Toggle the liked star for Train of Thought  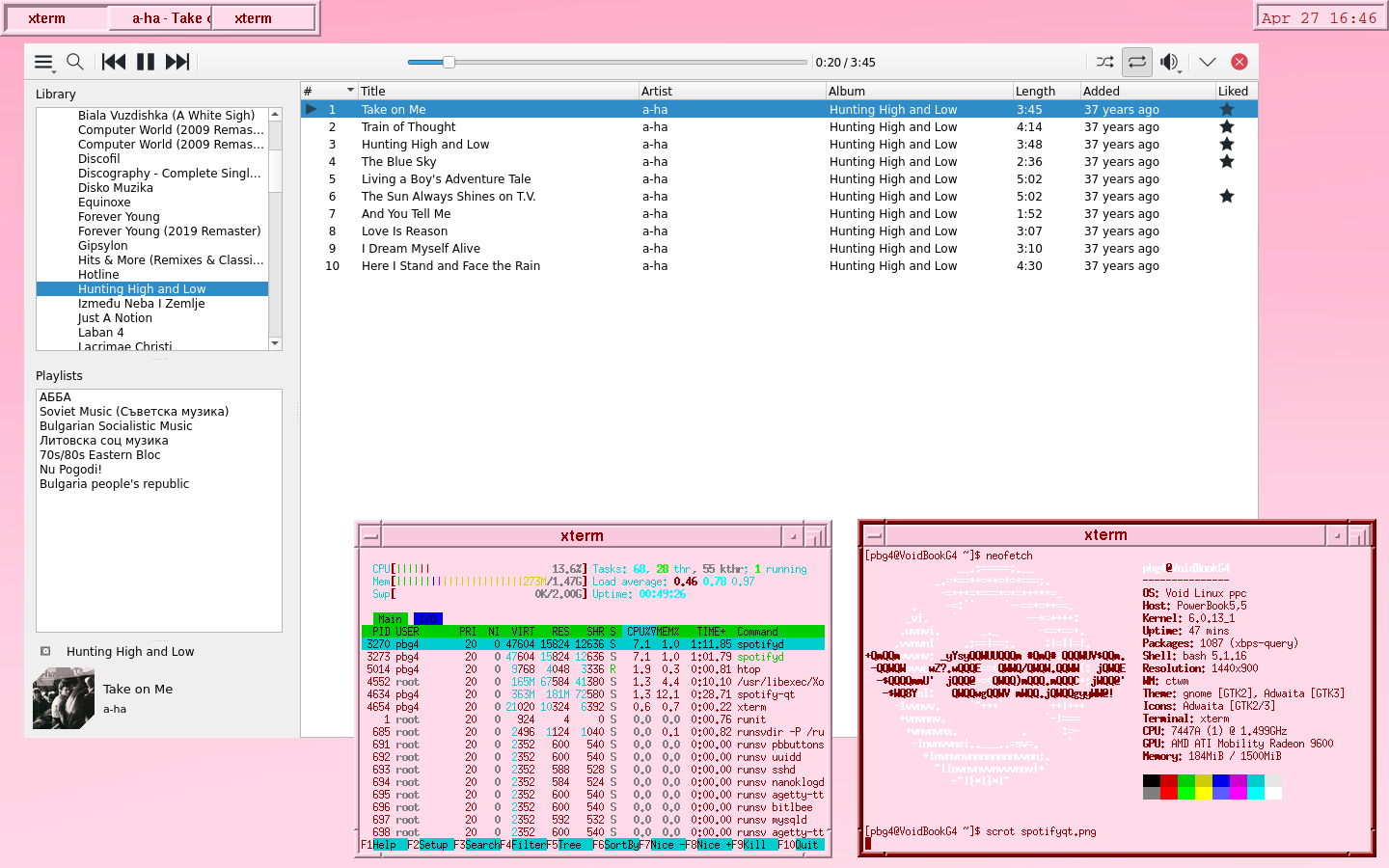(1227, 126)
